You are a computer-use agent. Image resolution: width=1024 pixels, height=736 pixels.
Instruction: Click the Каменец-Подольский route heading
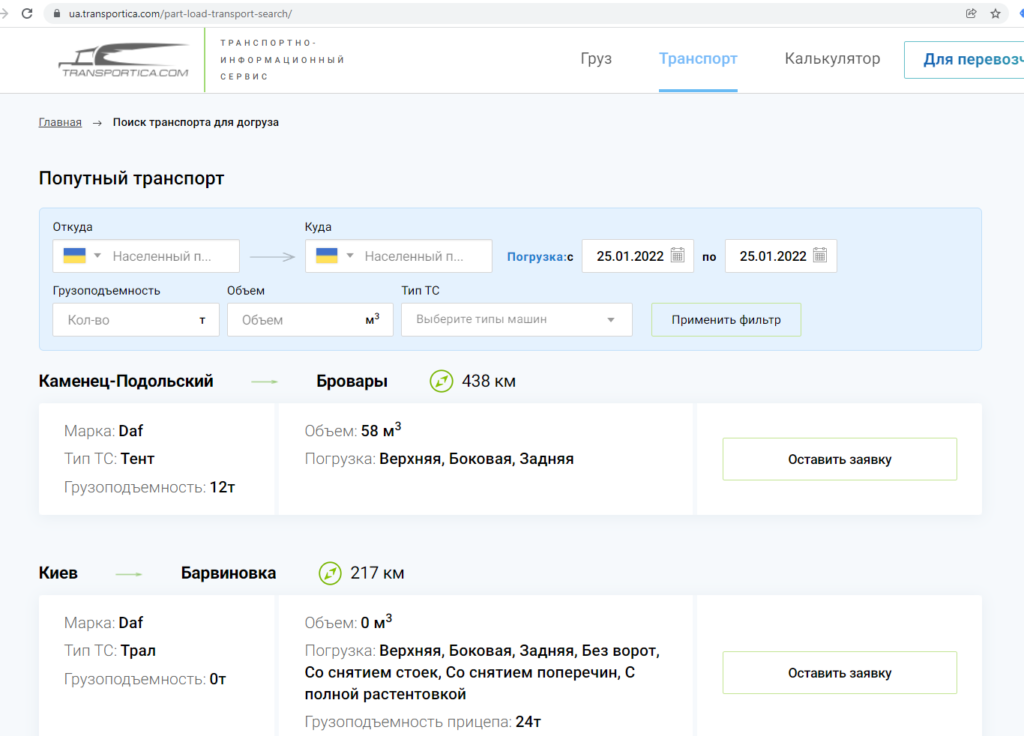(x=126, y=381)
